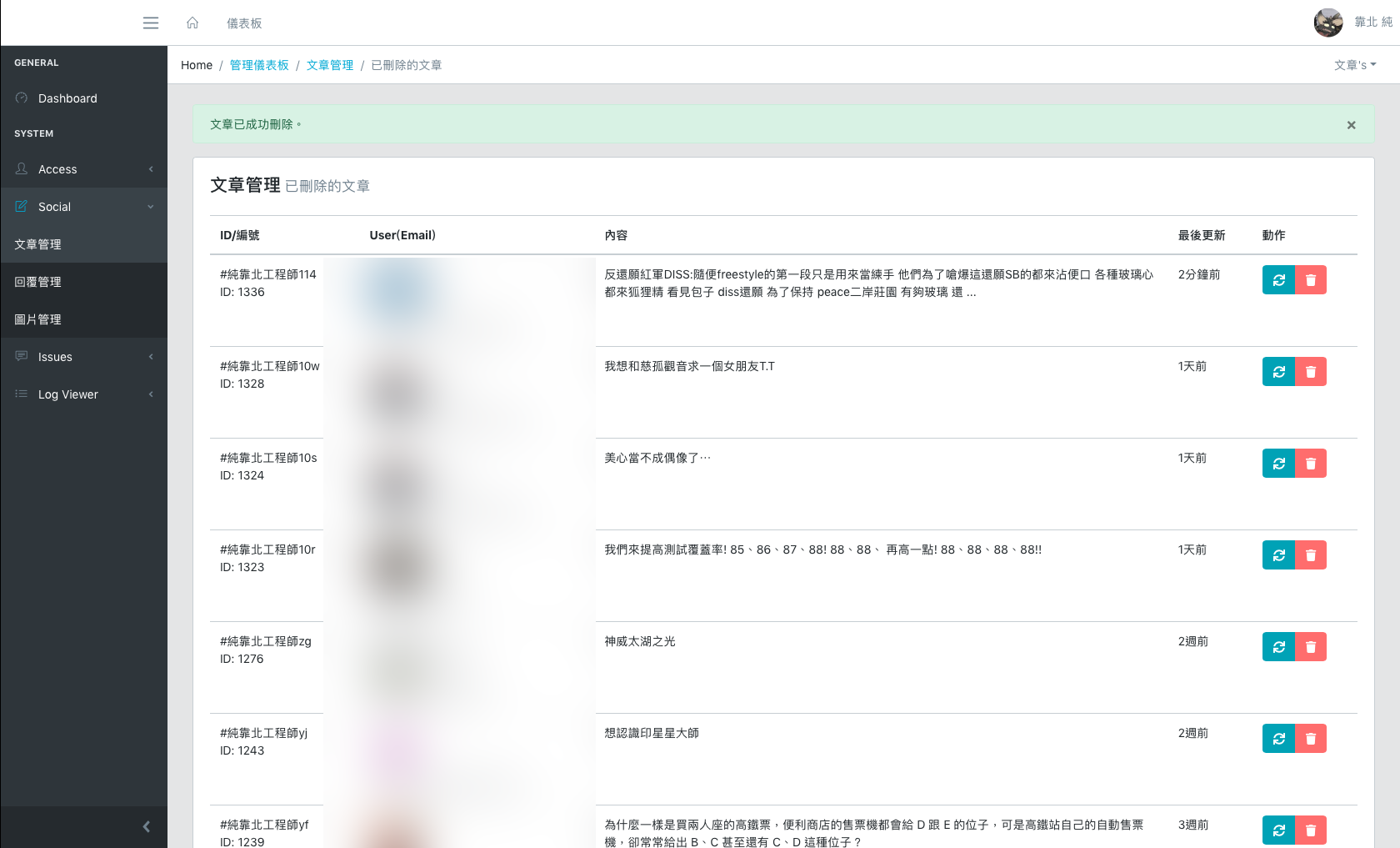The width and height of the screenshot is (1400, 848).
Task: Open the user avatar menu
Action: pos(1328,23)
